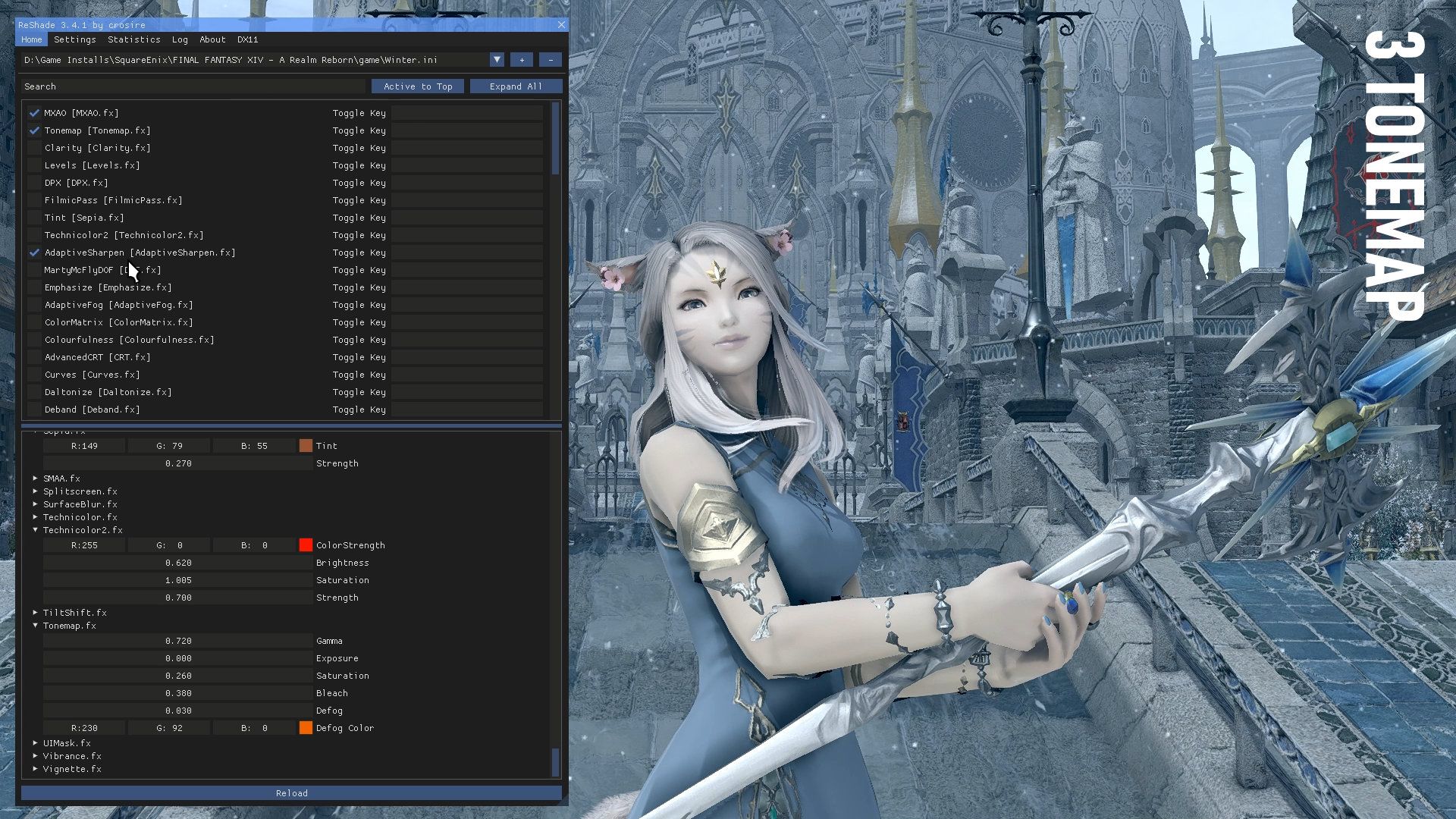Click the Tonemap Defog slider
The image size is (1456, 819).
(178, 711)
